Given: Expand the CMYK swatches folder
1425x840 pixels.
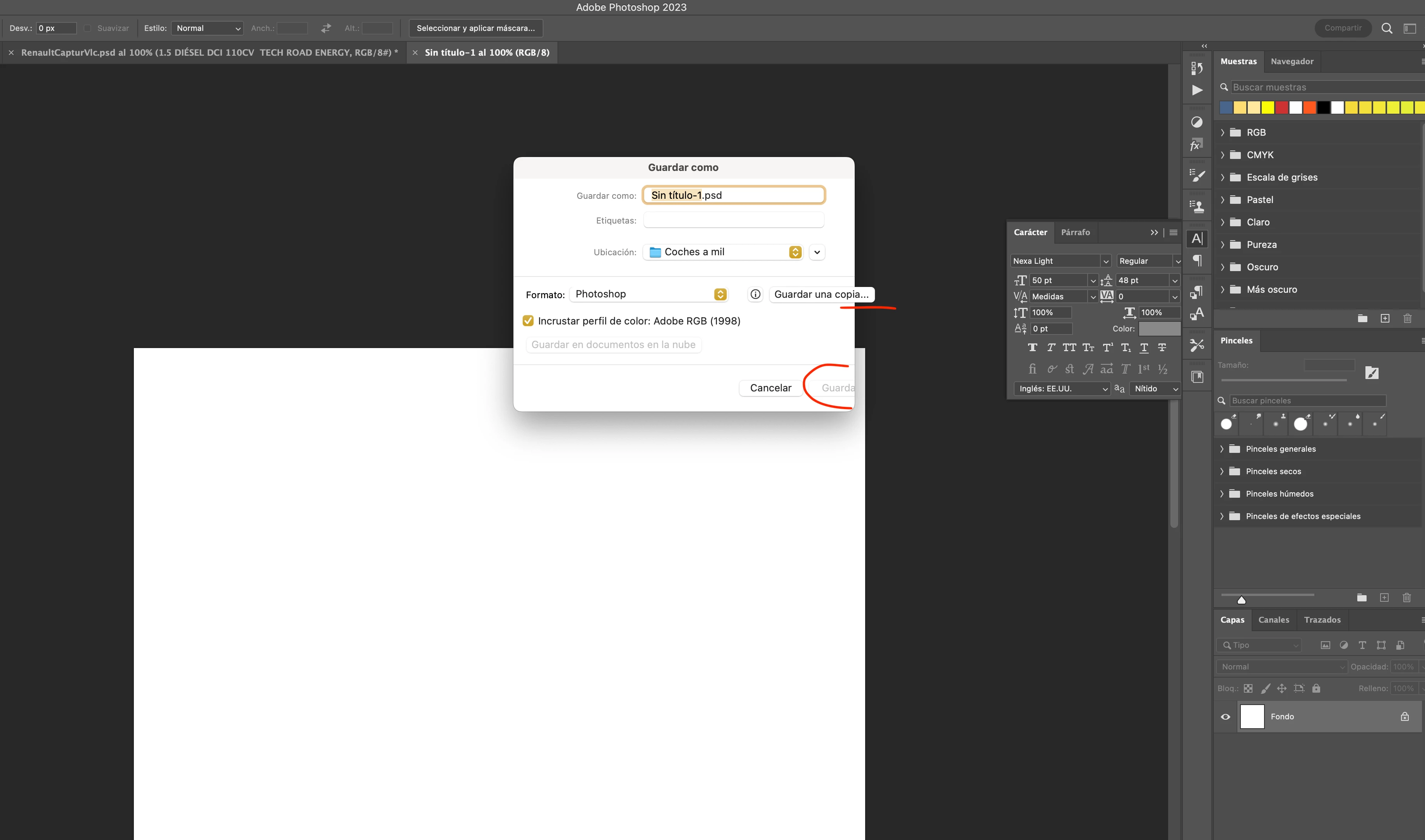Looking at the screenshot, I should [x=1222, y=155].
